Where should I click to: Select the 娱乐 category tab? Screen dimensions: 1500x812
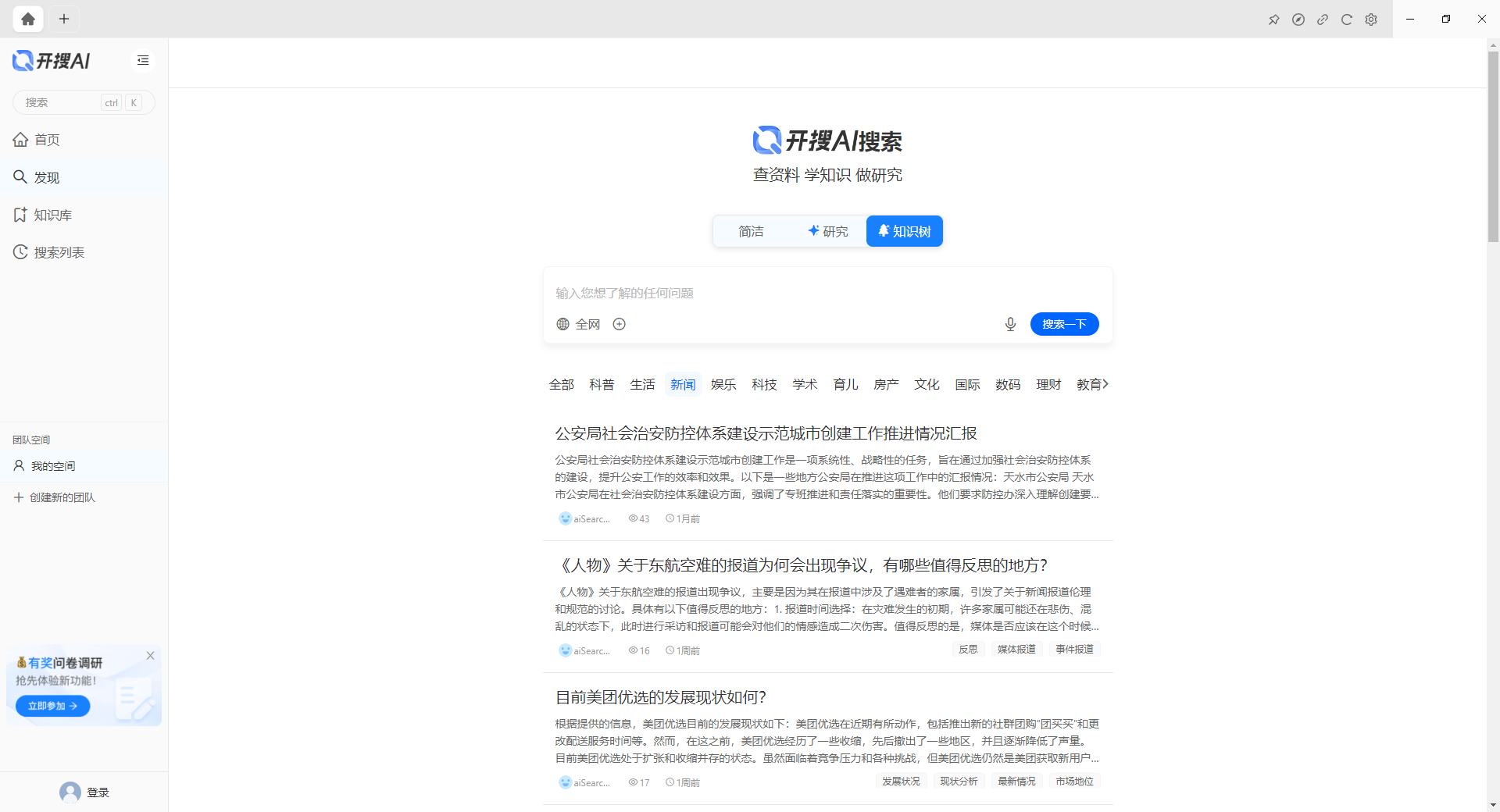(723, 384)
